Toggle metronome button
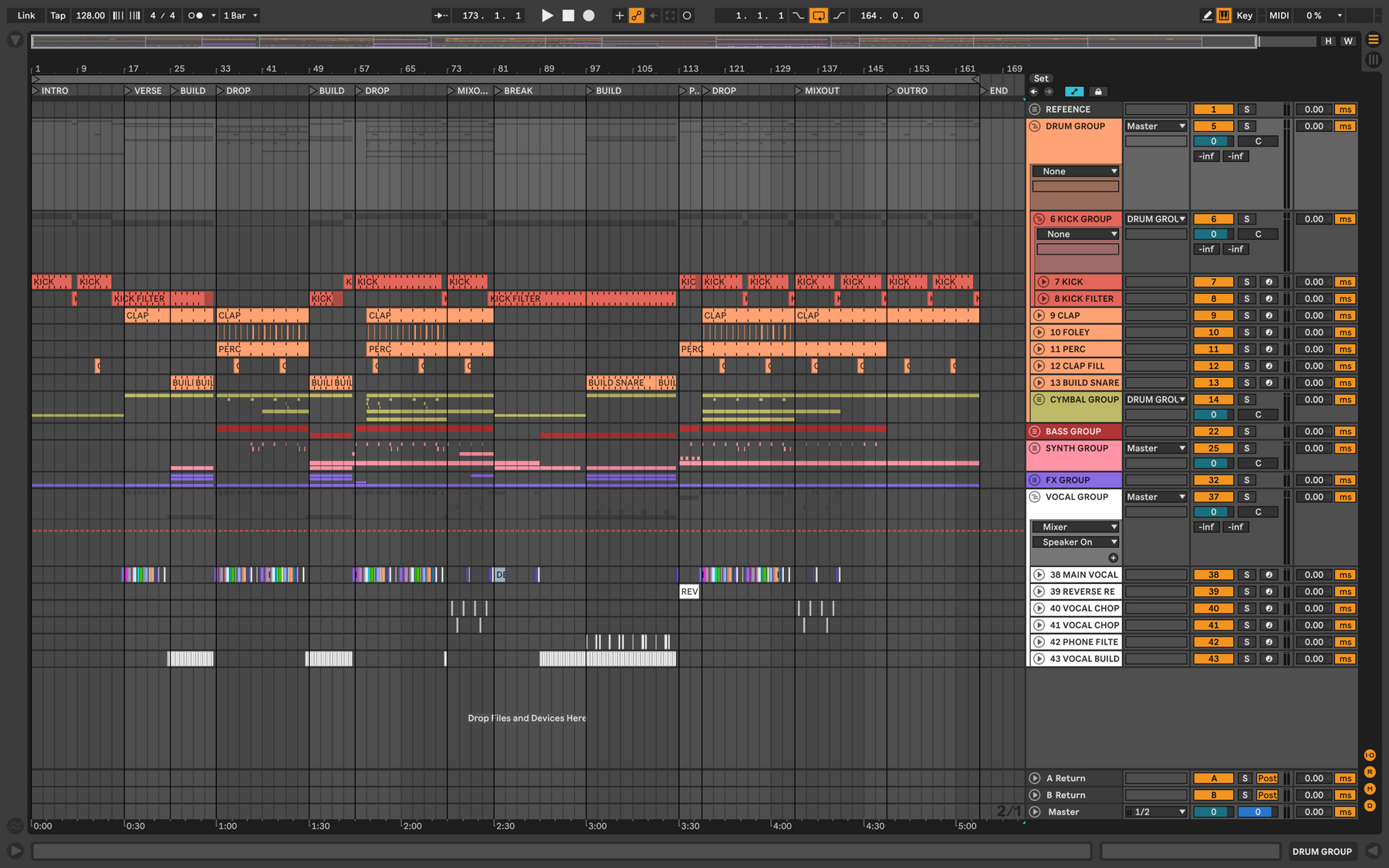The width and height of the screenshot is (1389, 868). click(x=196, y=15)
